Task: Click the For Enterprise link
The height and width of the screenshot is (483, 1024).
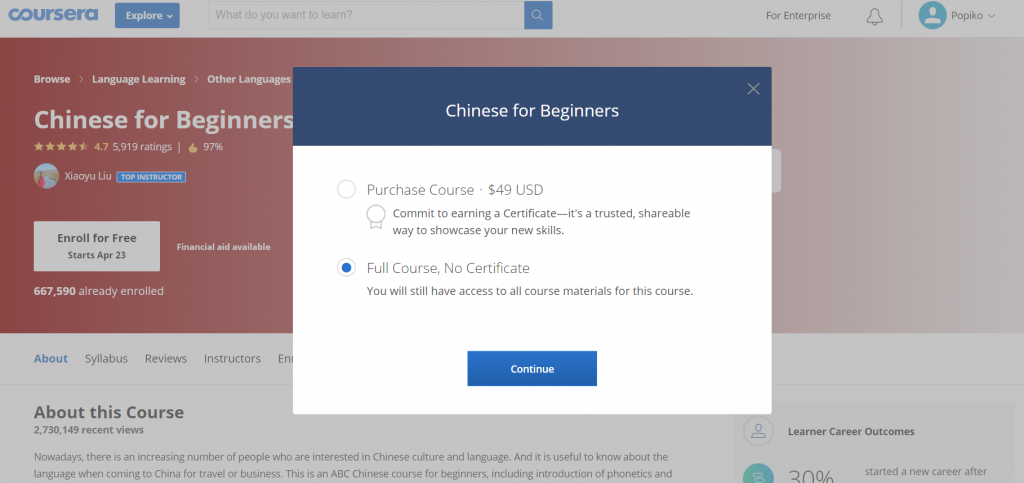Action: tap(798, 16)
